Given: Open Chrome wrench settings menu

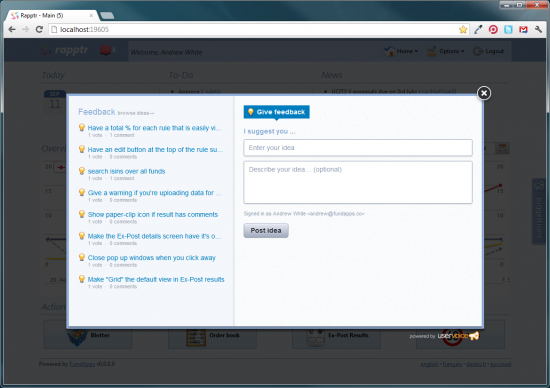Looking at the screenshot, I should point(538,29).
